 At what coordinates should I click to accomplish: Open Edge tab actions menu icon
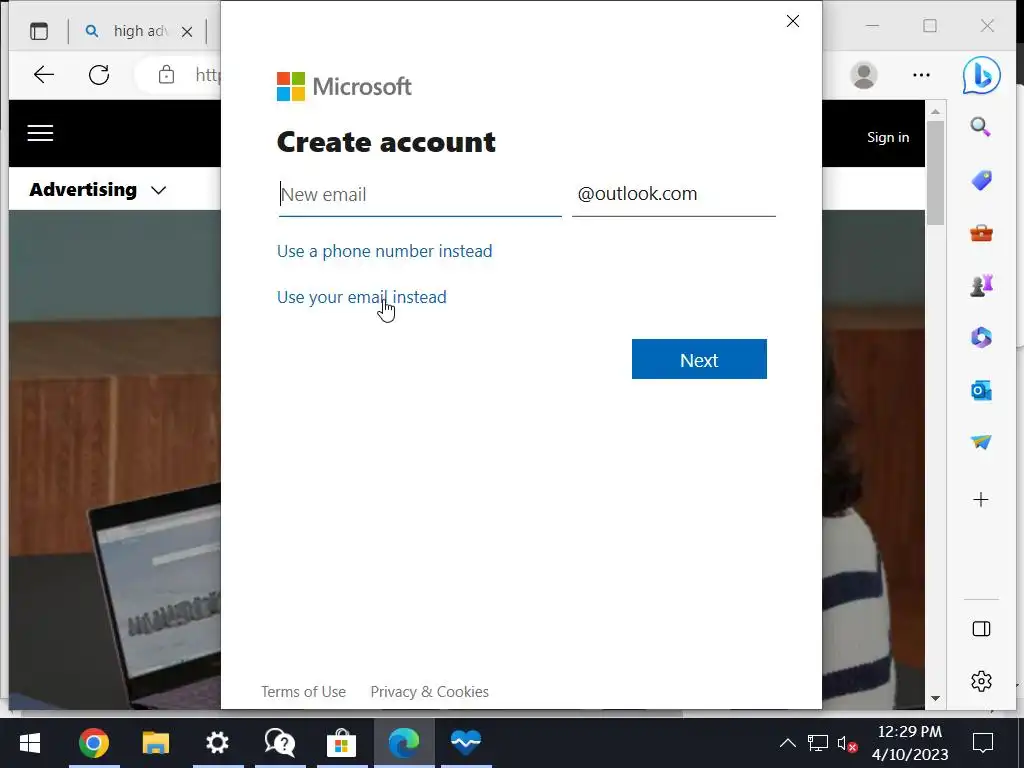tap(39, 31)
